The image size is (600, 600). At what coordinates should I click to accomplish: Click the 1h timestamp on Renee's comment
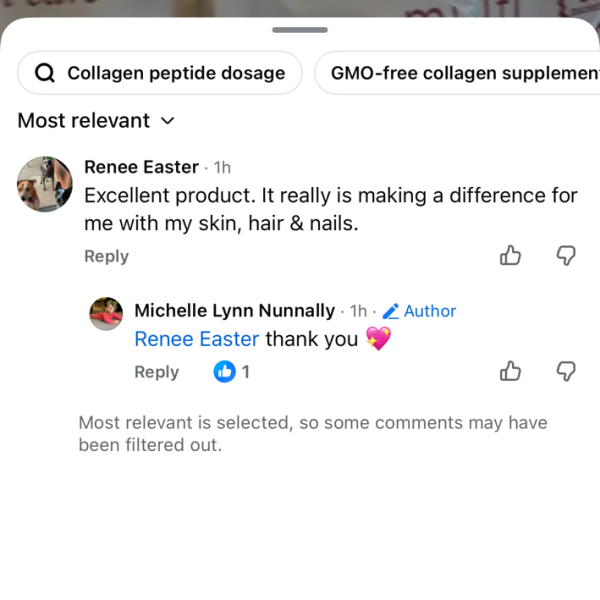point(222,167)
